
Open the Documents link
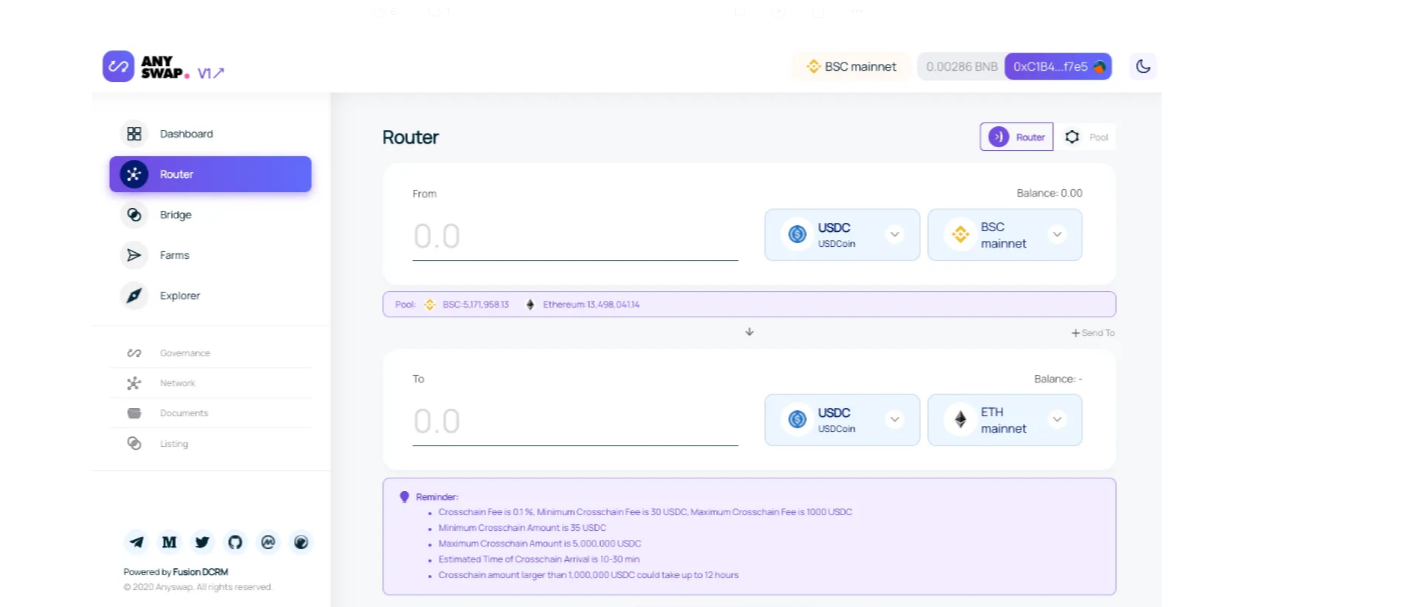184,413
